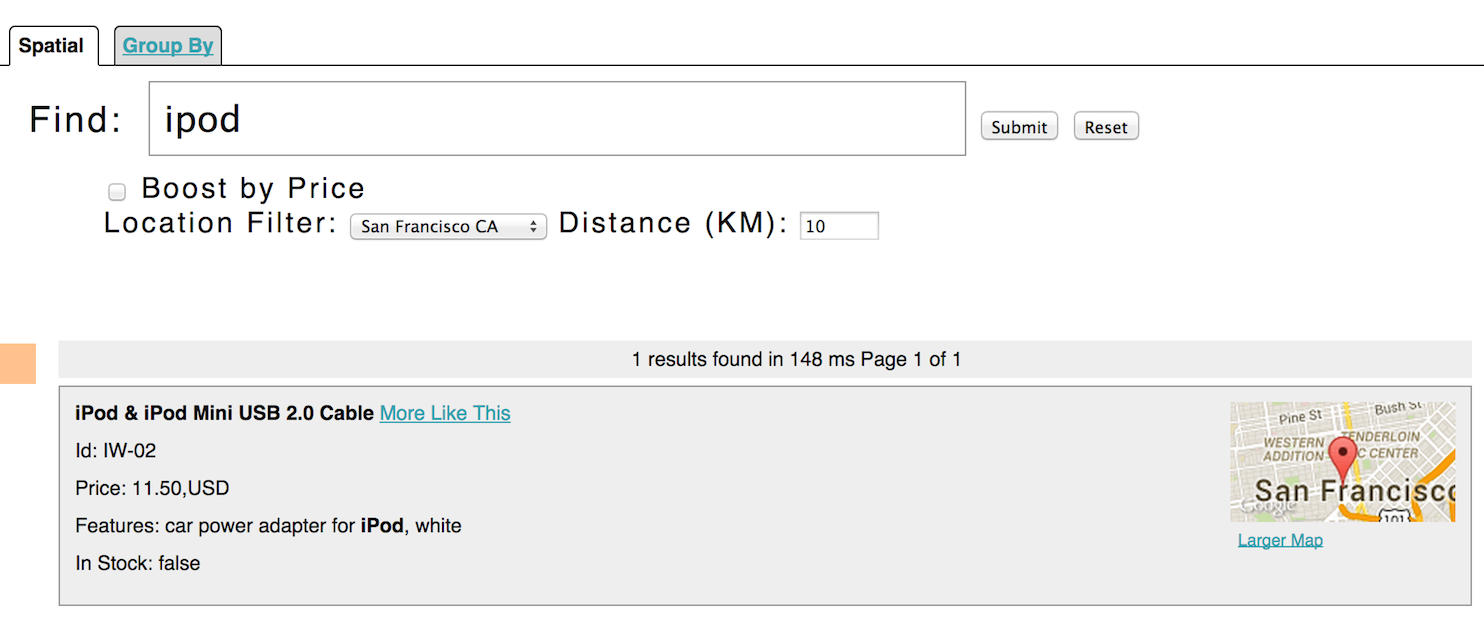Click the orange block on the left edge
1484x621 pixels.
(17, 363)
